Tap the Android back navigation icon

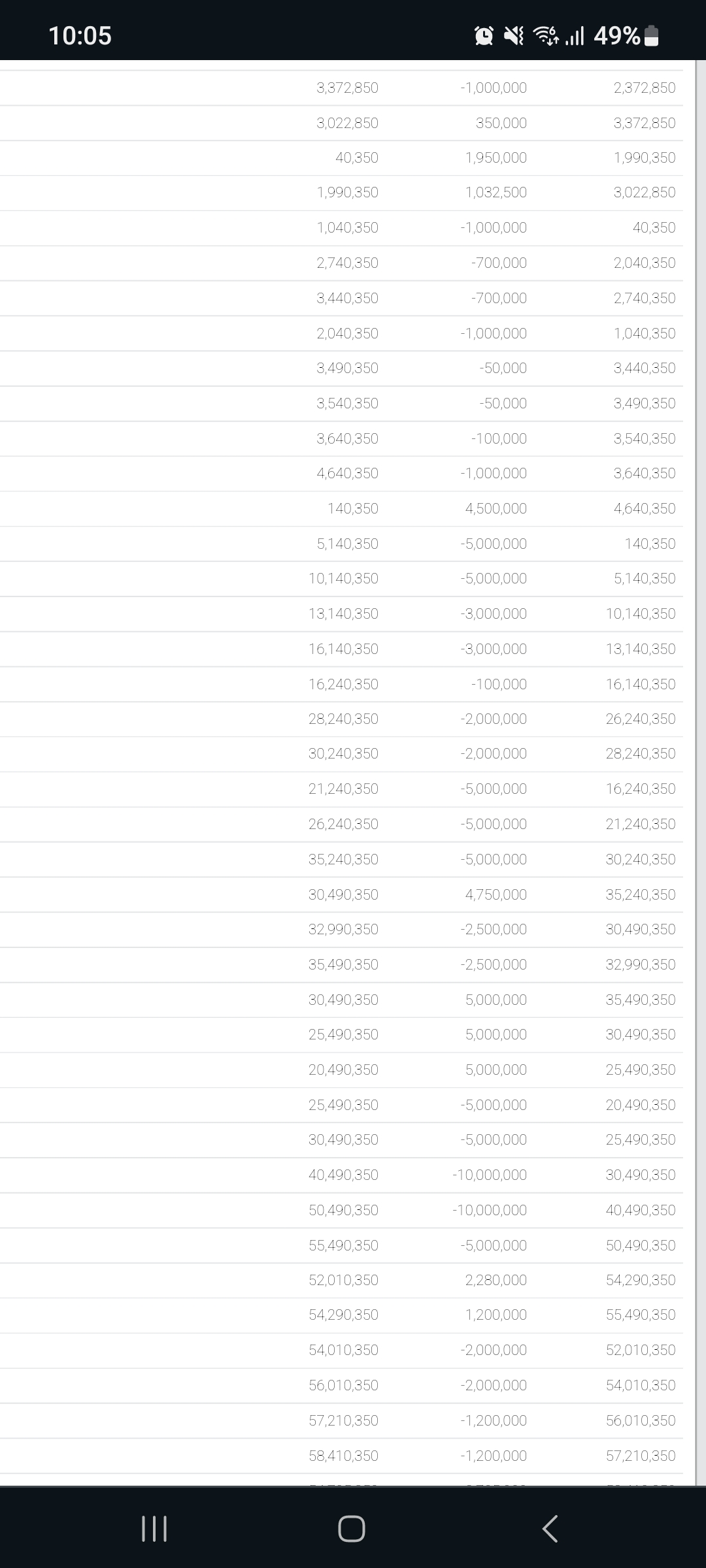(x=550, y=1529)
